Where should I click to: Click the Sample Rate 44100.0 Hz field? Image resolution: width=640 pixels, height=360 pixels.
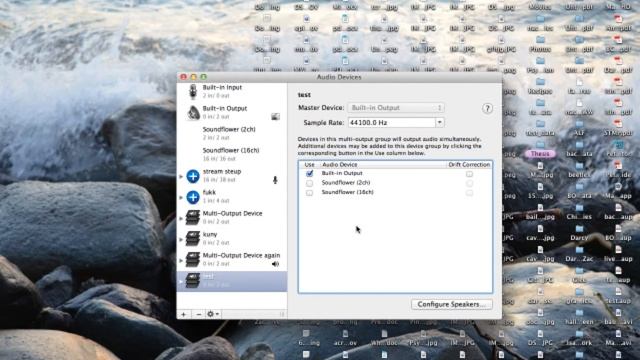pyautogui.click(x=391, y=122)
